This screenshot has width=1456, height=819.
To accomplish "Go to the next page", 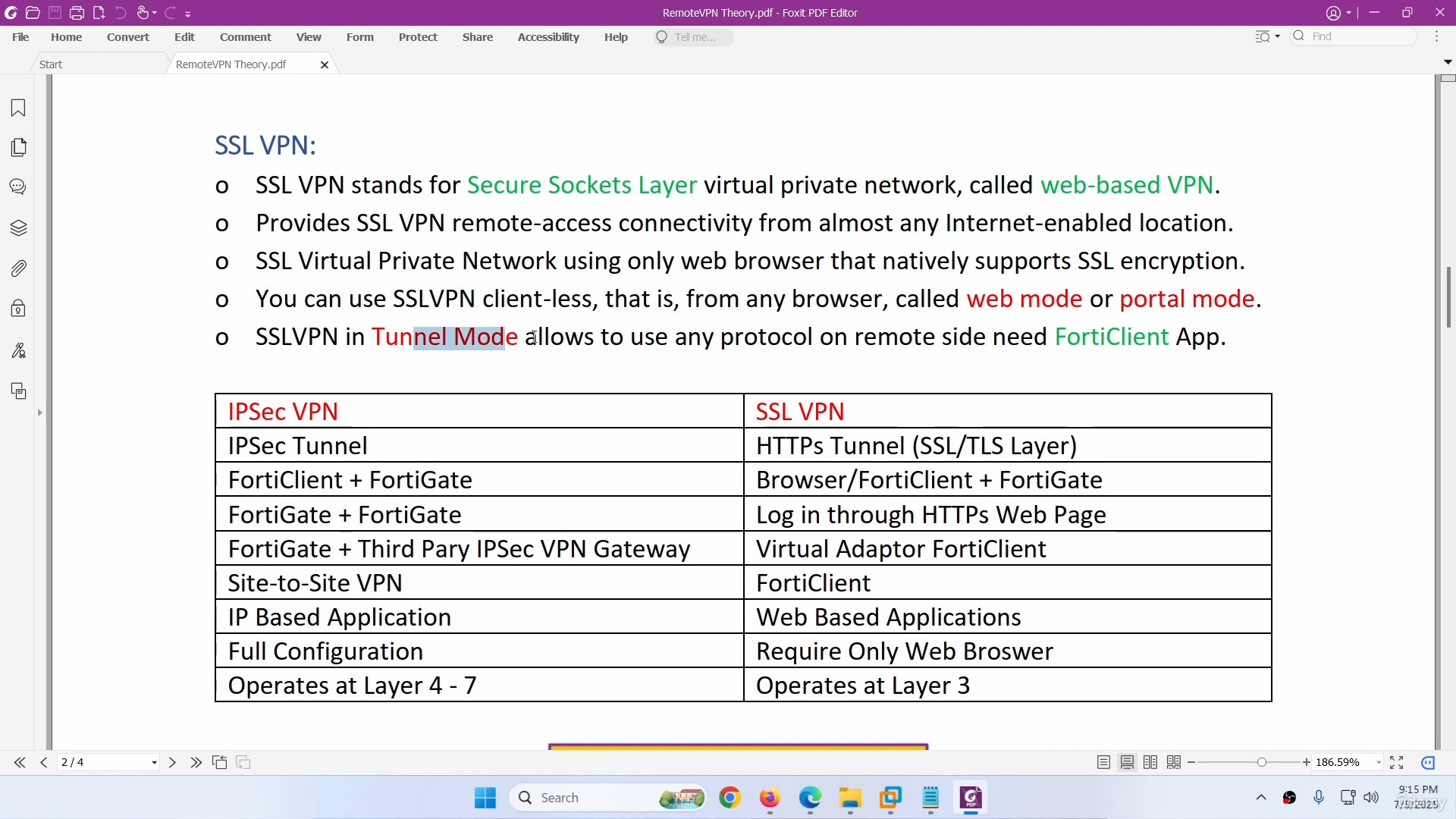I will point(172,762).
